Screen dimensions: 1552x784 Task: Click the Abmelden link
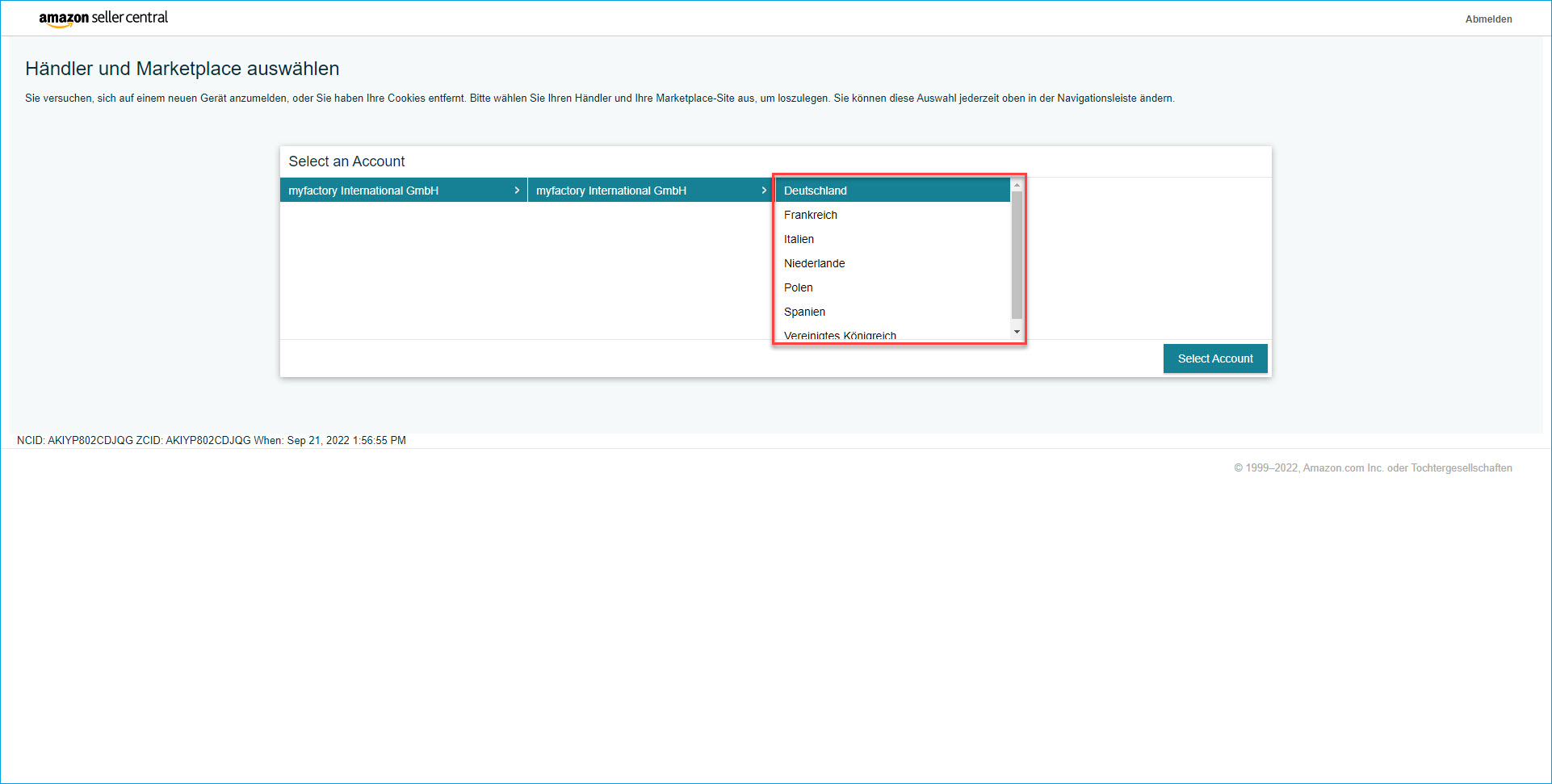(1488, 19)
